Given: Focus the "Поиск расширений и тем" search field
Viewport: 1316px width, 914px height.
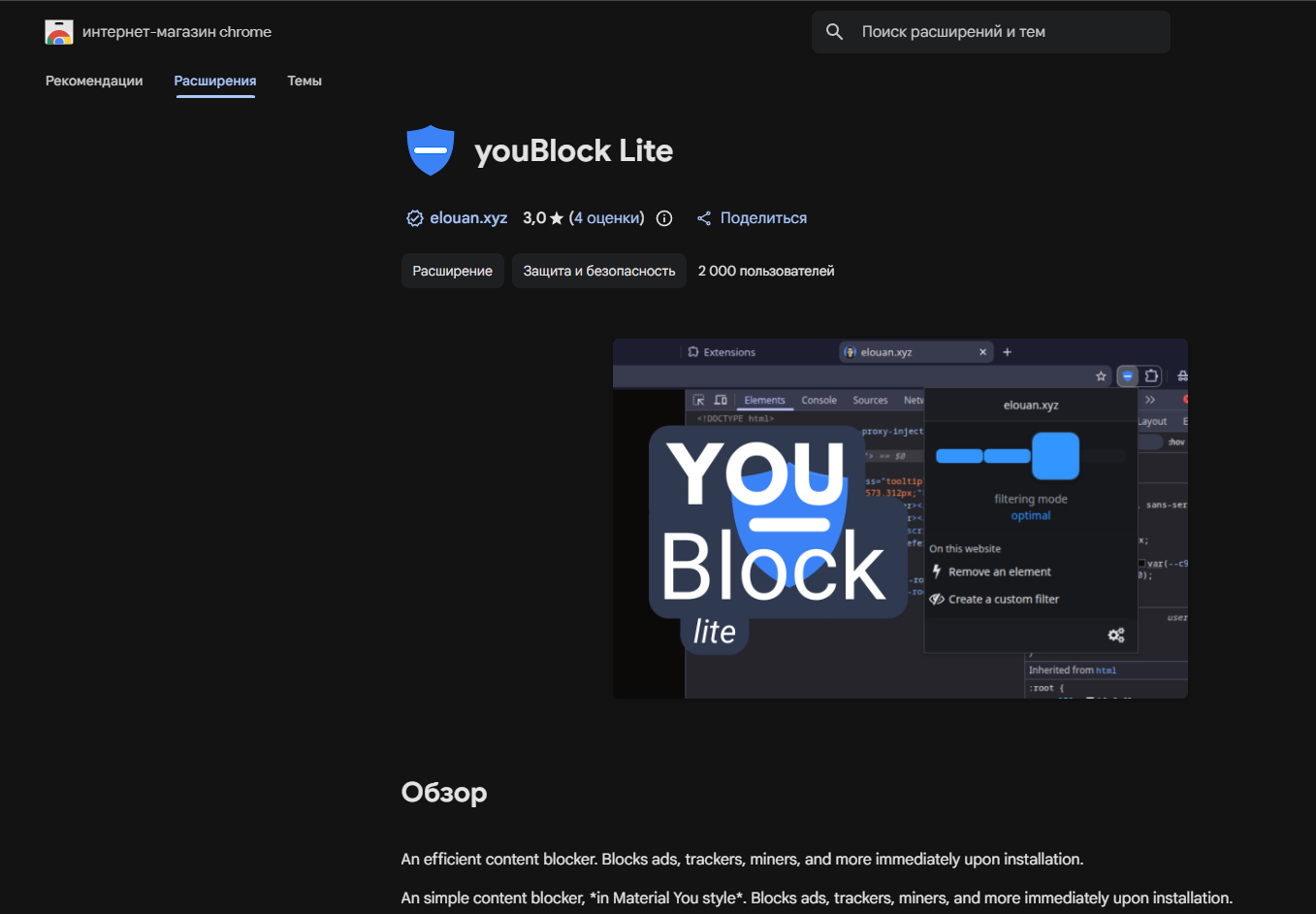Looking at the screenshot, I should coord(990,32).
